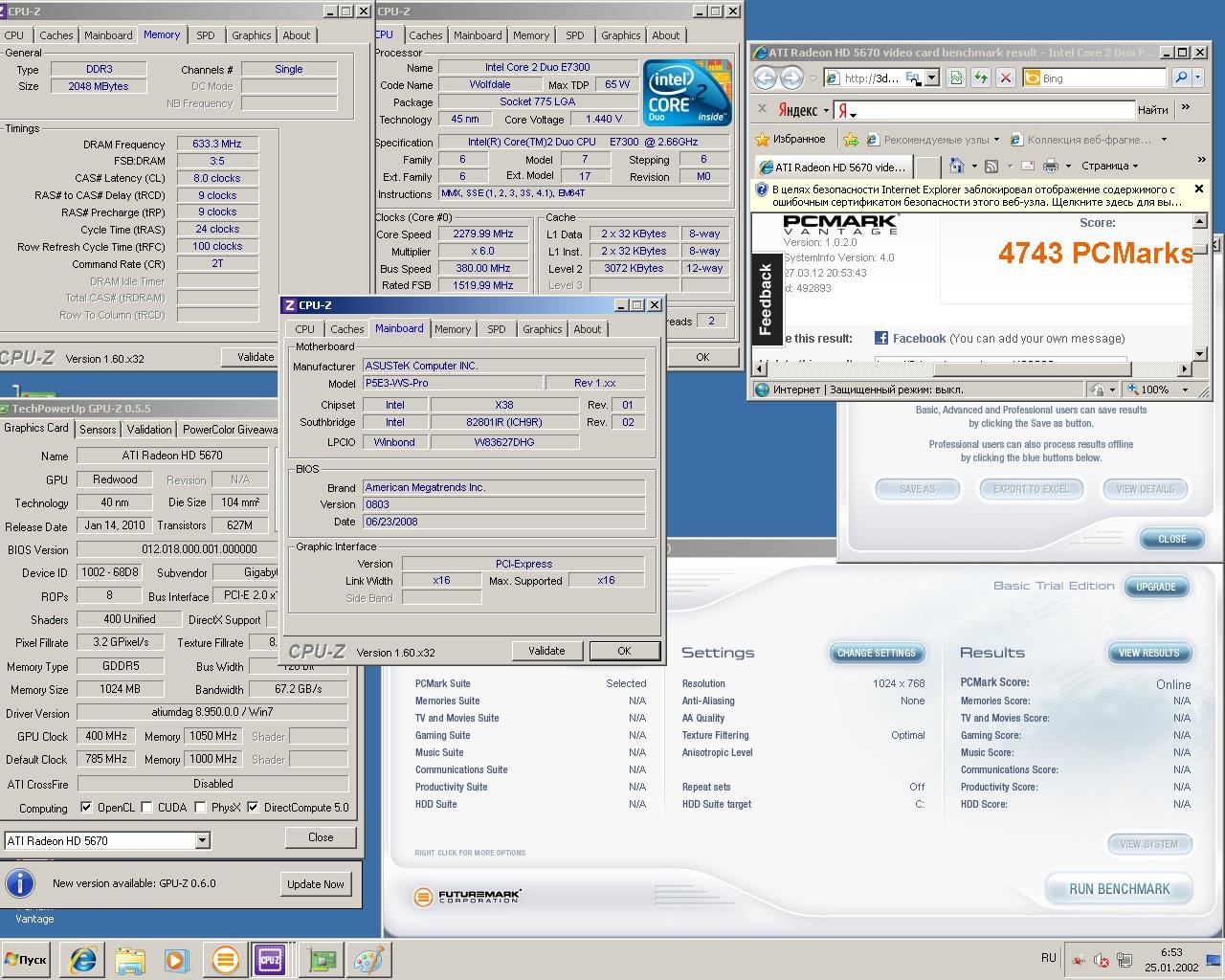Image resolution: width=1225 pixels, height=980 pixels.
Task: Click CHANGE SETTINGS in PCMark Vantage
Action: (x=877, y=653)
